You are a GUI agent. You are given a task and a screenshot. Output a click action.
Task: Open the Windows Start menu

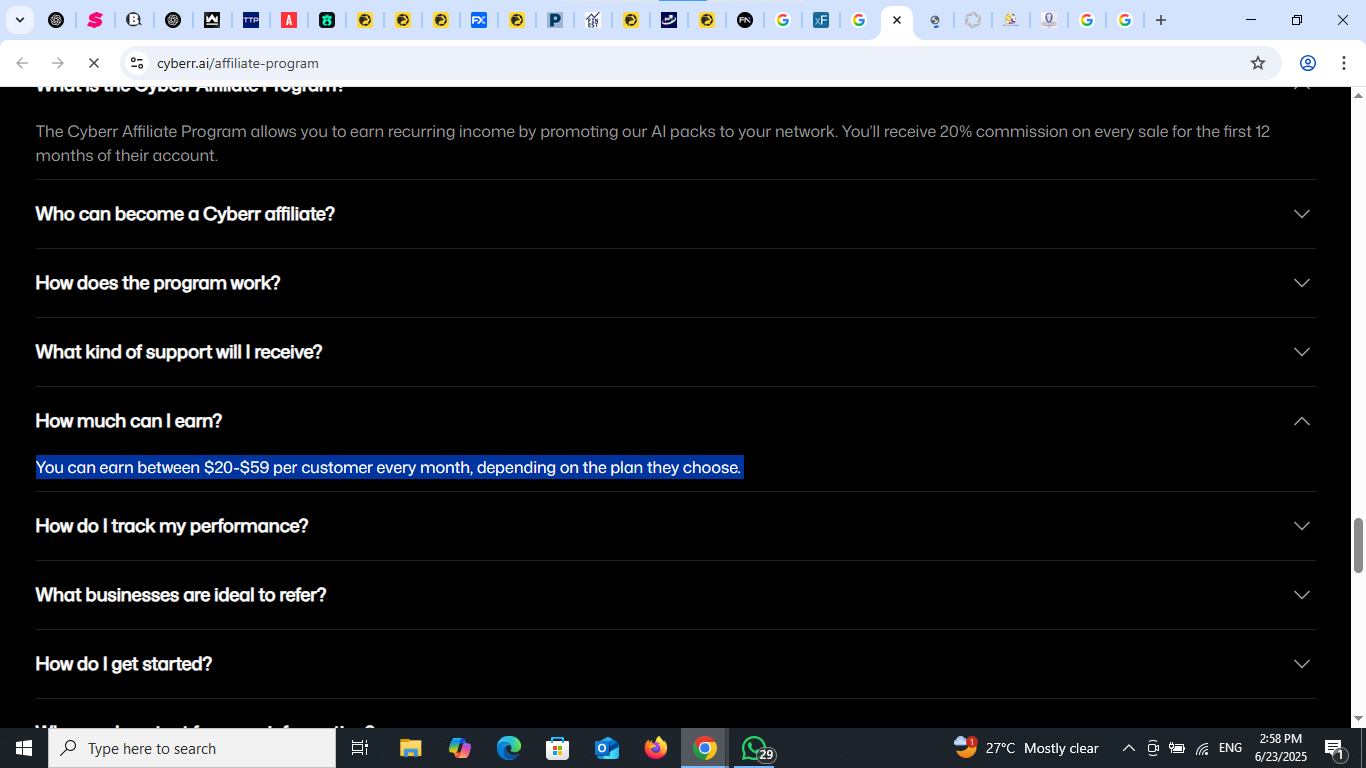(x=24, y=748)
